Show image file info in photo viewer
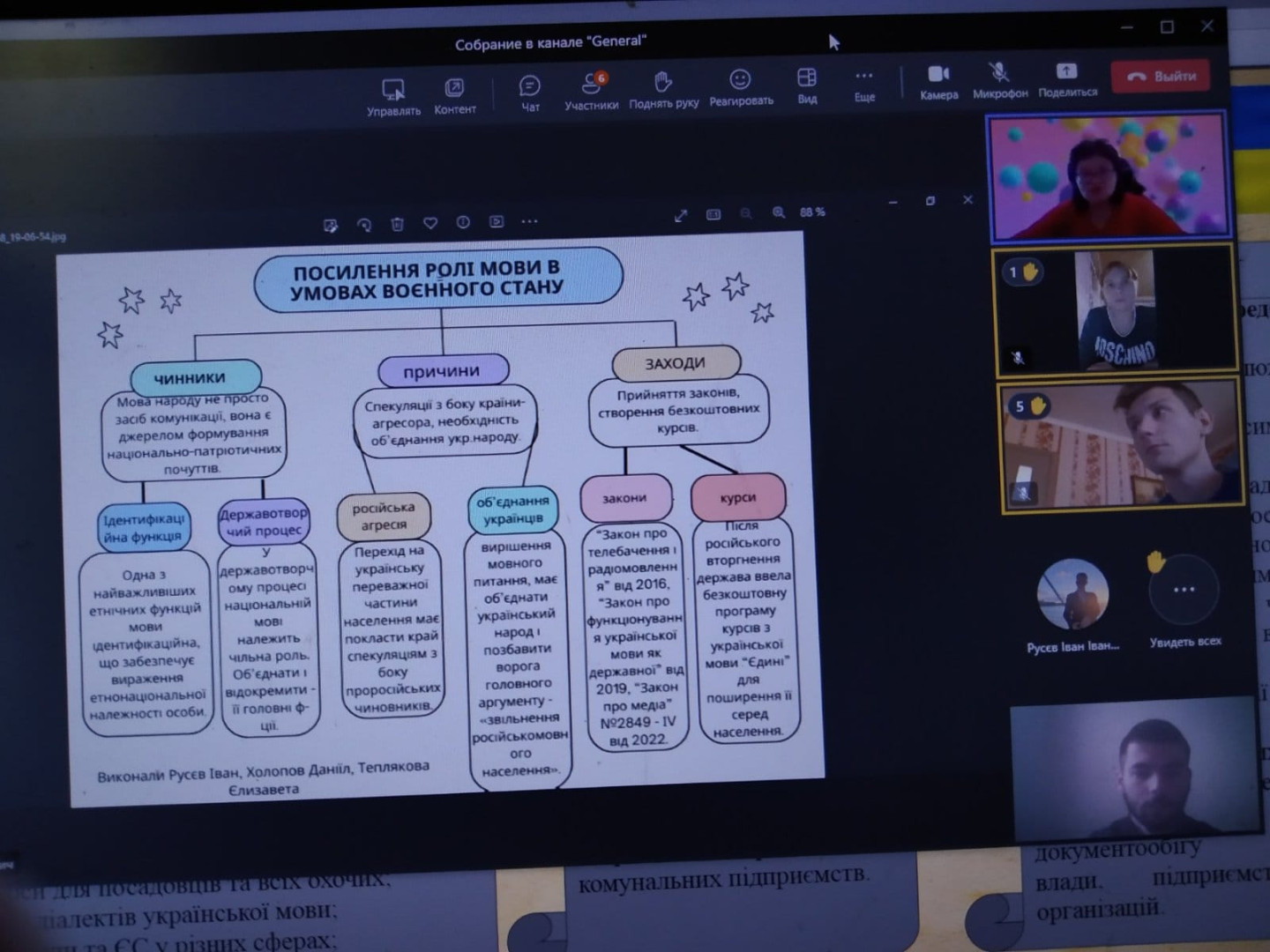The image size is (1270, 952). tap(463, 222)
